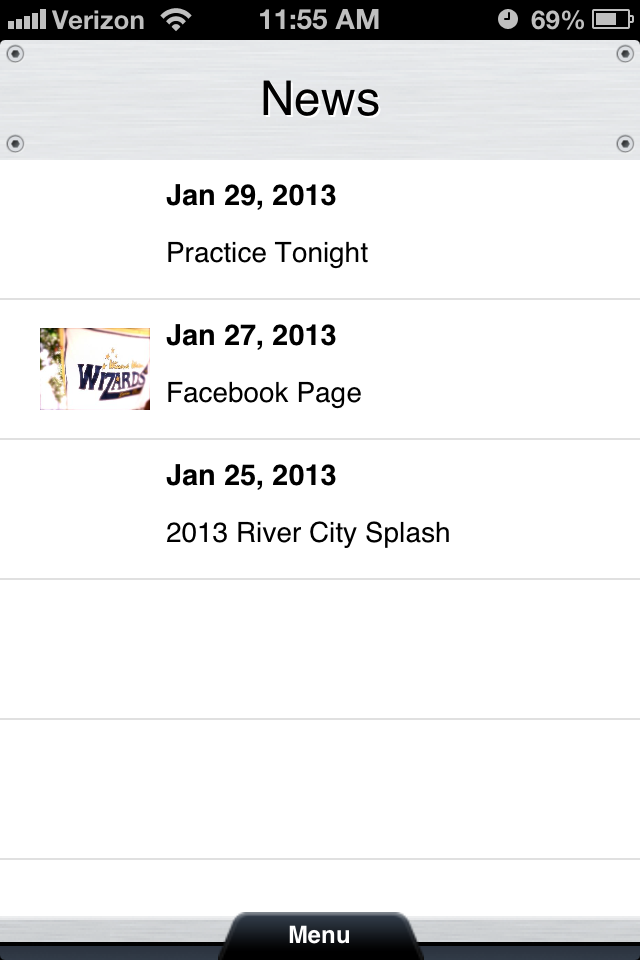640x960 pixels.
Task: Open the Facebook Page news item
Action: coord(264,393)
